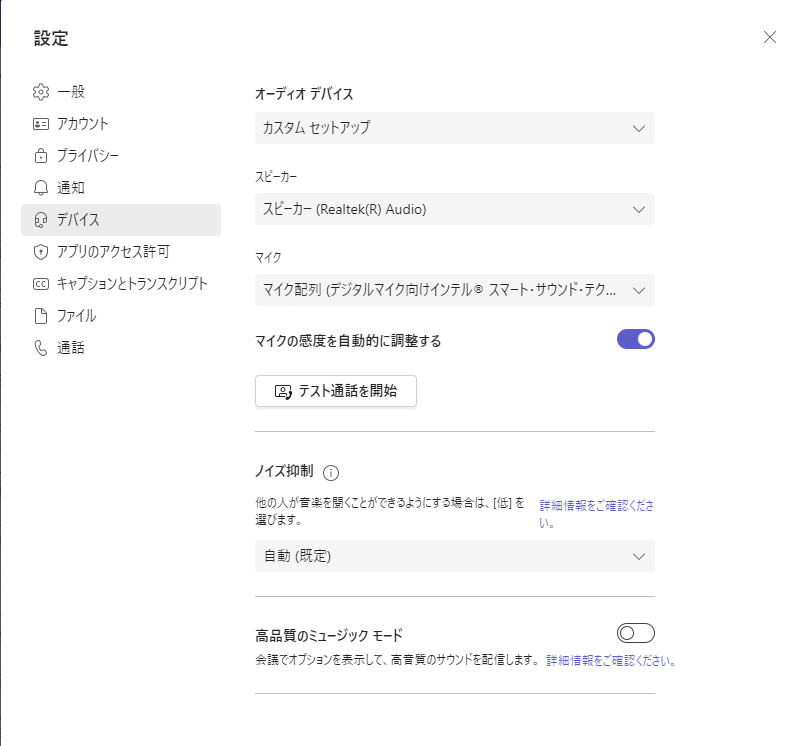The width and height of the screenshot is (799, 746).
Task: Open キャプションとトランスクリプト settings section
Action: pyautogui.click(x=121, y=284)
